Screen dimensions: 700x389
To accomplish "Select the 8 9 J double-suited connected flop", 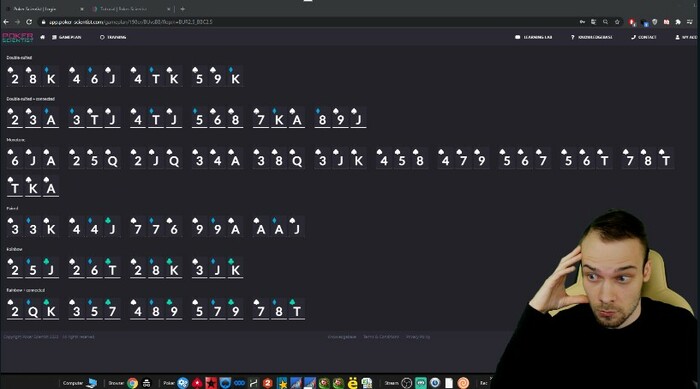I will [341, 118].
